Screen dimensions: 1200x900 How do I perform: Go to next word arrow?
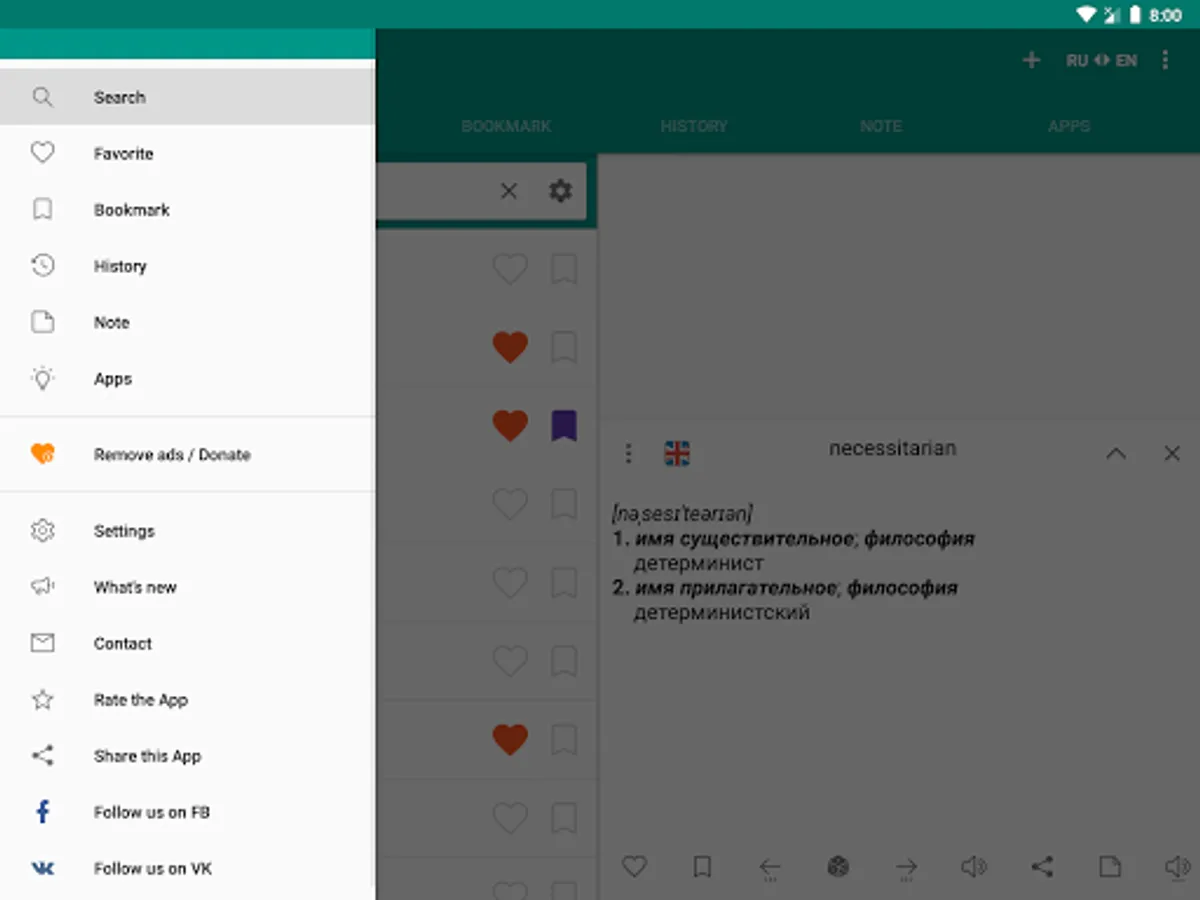906,868
